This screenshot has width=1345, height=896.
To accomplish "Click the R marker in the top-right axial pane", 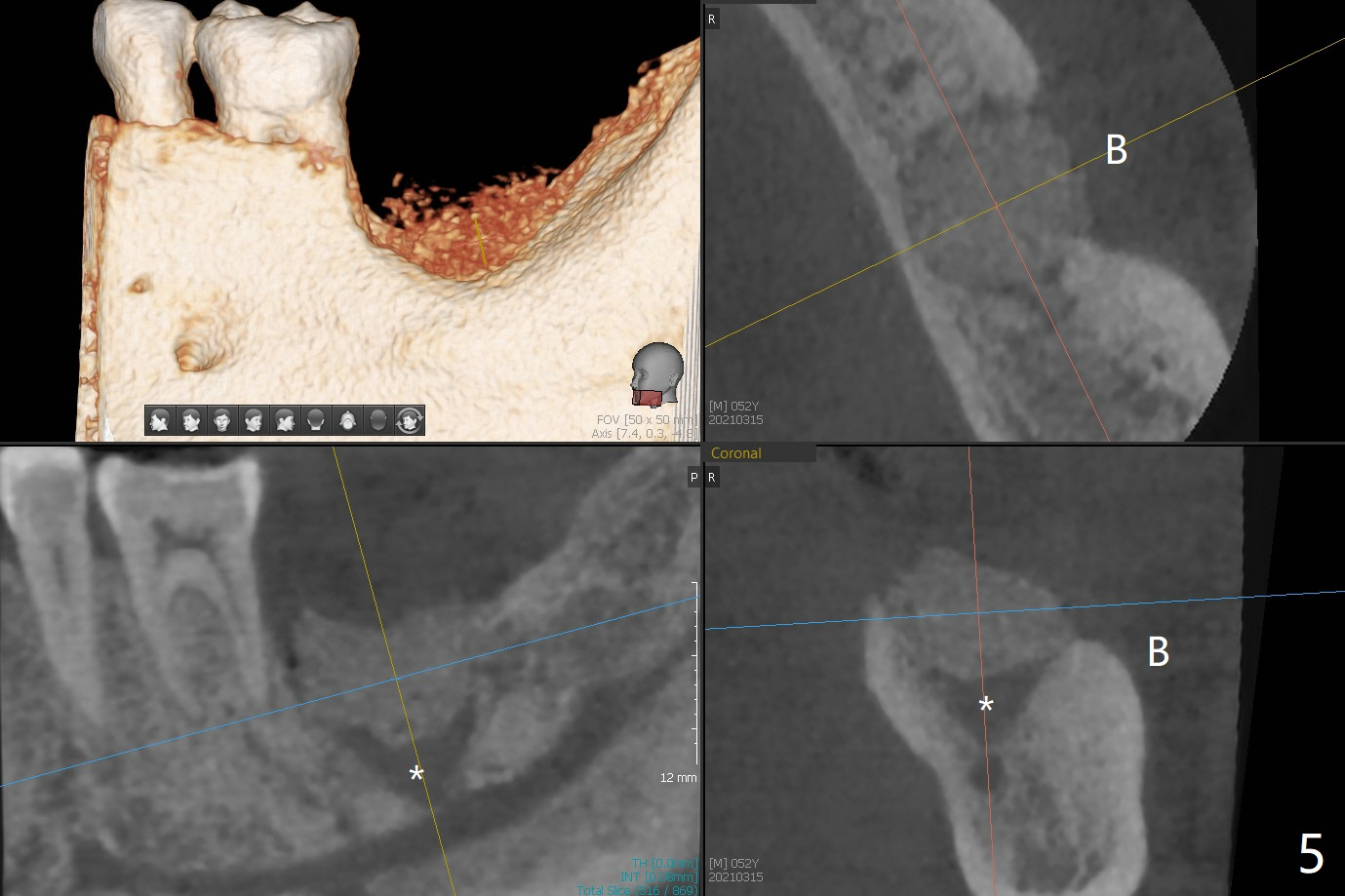I will tap(712, 19).
